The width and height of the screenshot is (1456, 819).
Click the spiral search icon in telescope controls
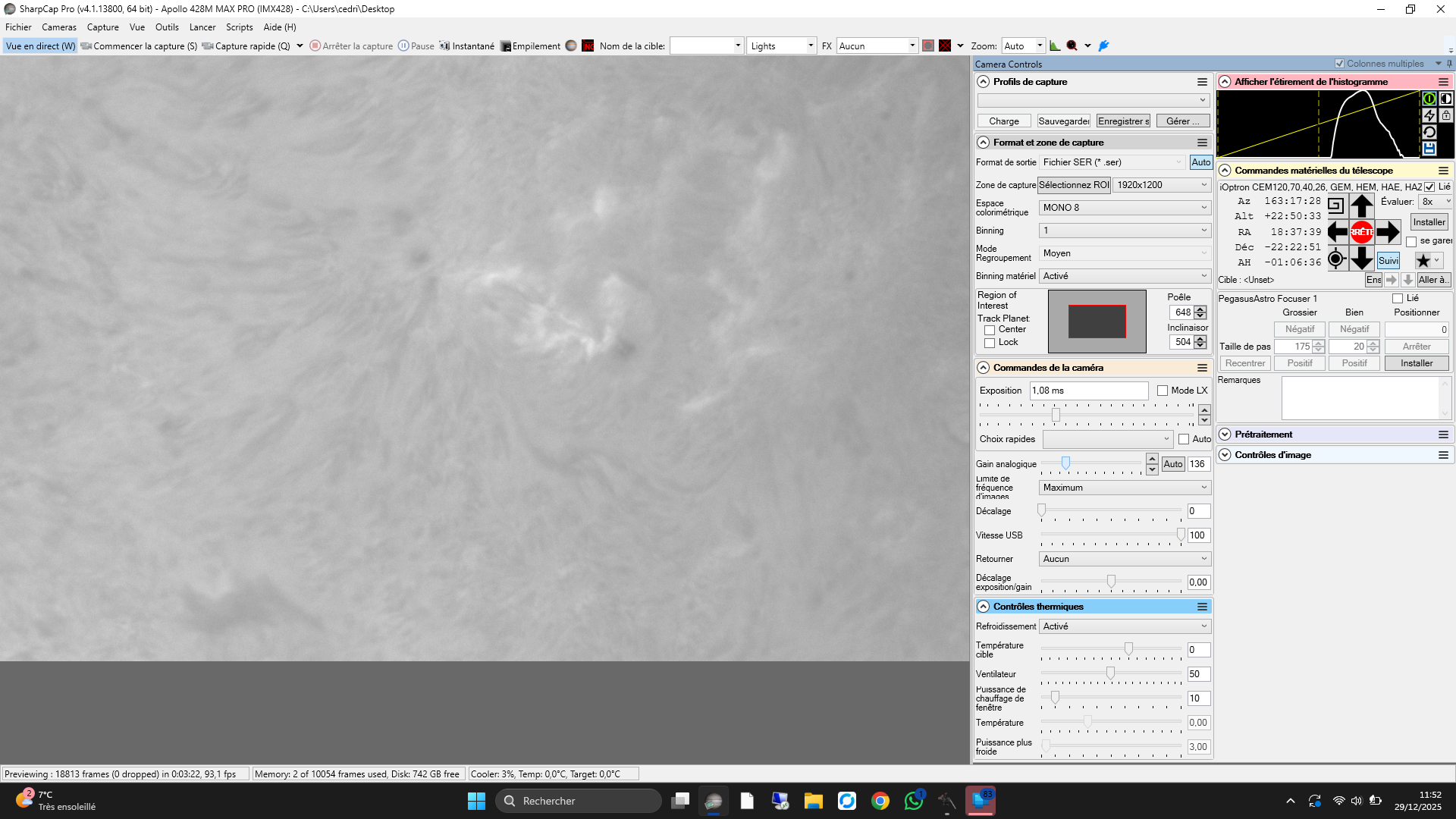click(x=1336, y=206)
